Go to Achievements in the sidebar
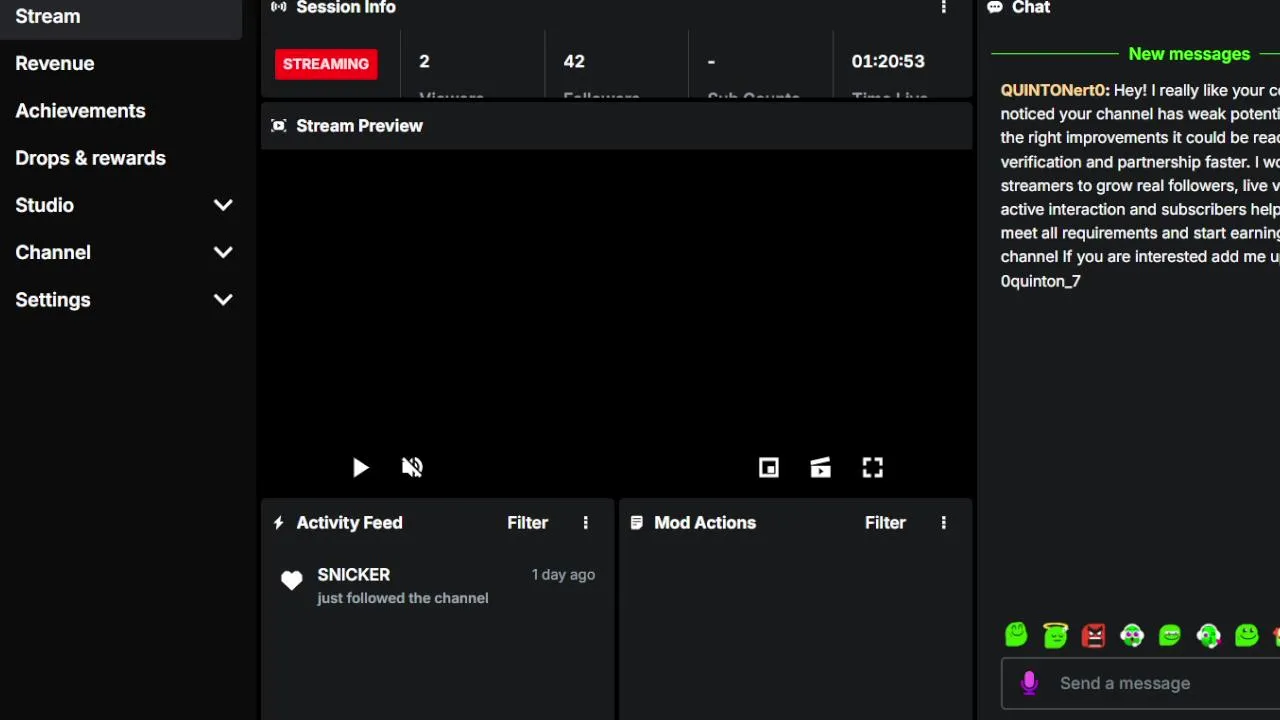The image size is (1280, 720). (80, 111)
